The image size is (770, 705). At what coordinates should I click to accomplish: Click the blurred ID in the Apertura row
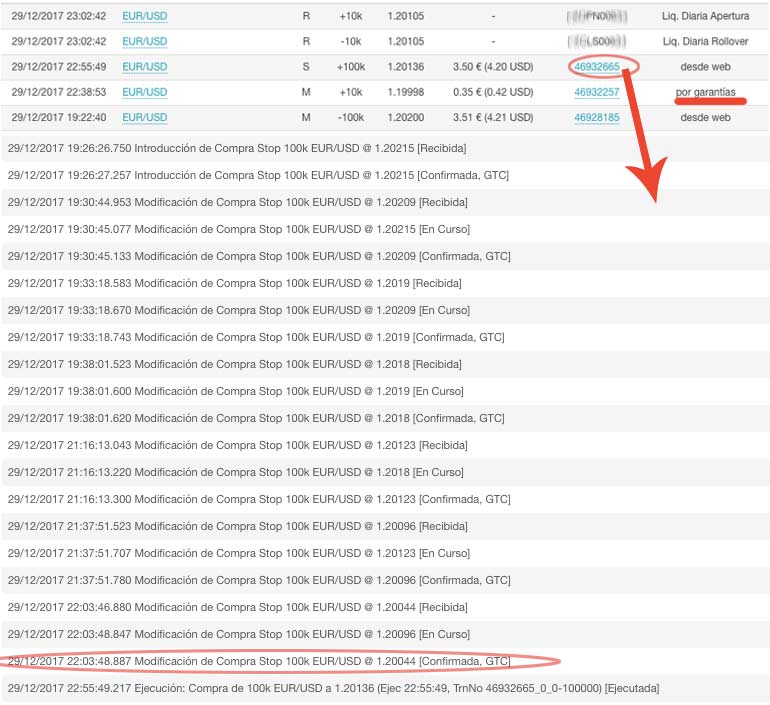(x=596, y=17)
